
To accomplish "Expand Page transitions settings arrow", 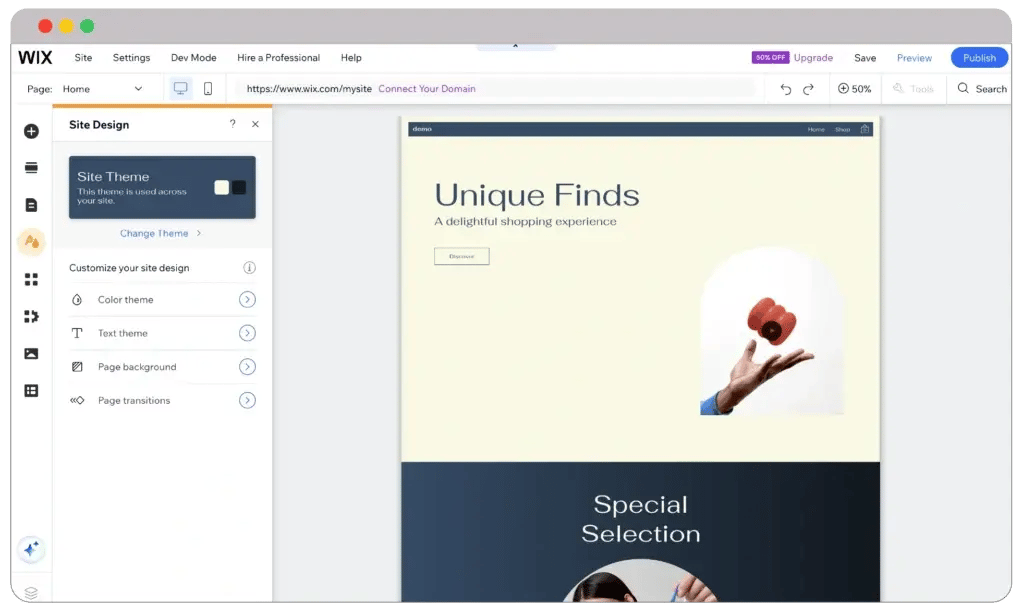I will tap(247, 400).
